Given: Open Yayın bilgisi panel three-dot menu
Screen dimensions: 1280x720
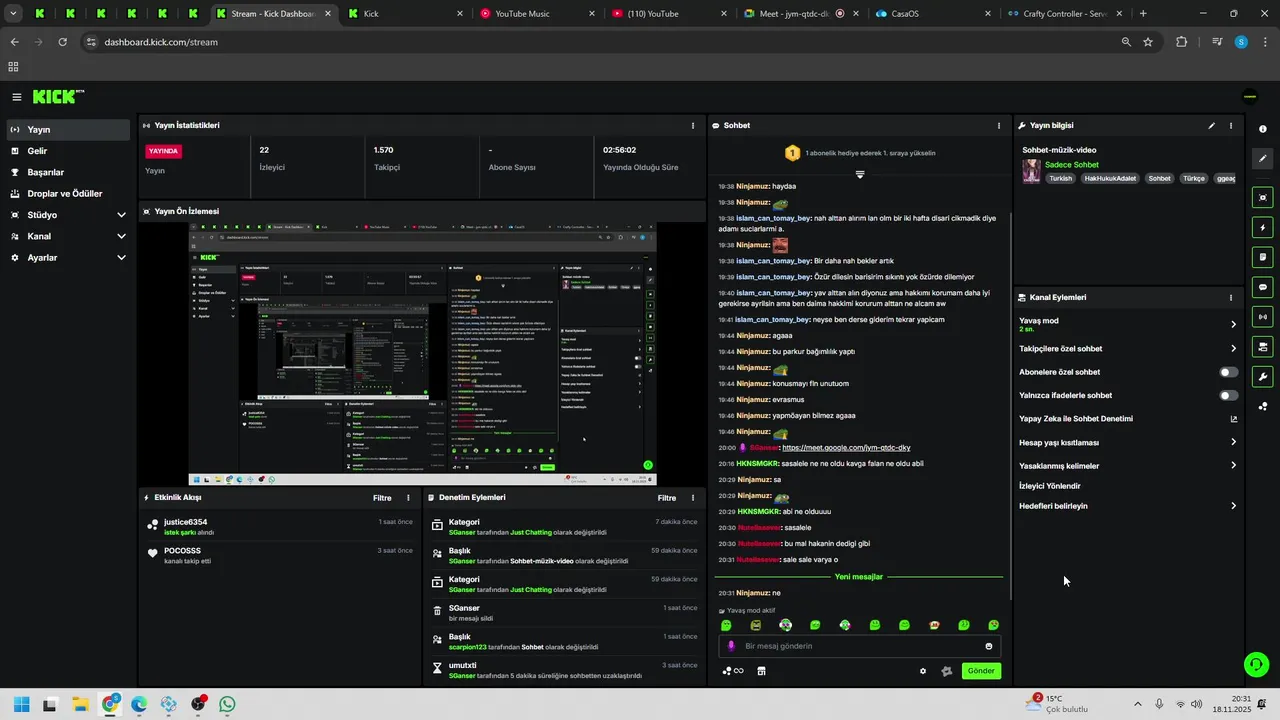Looking at the screenshot, I should coord(1231,126).
